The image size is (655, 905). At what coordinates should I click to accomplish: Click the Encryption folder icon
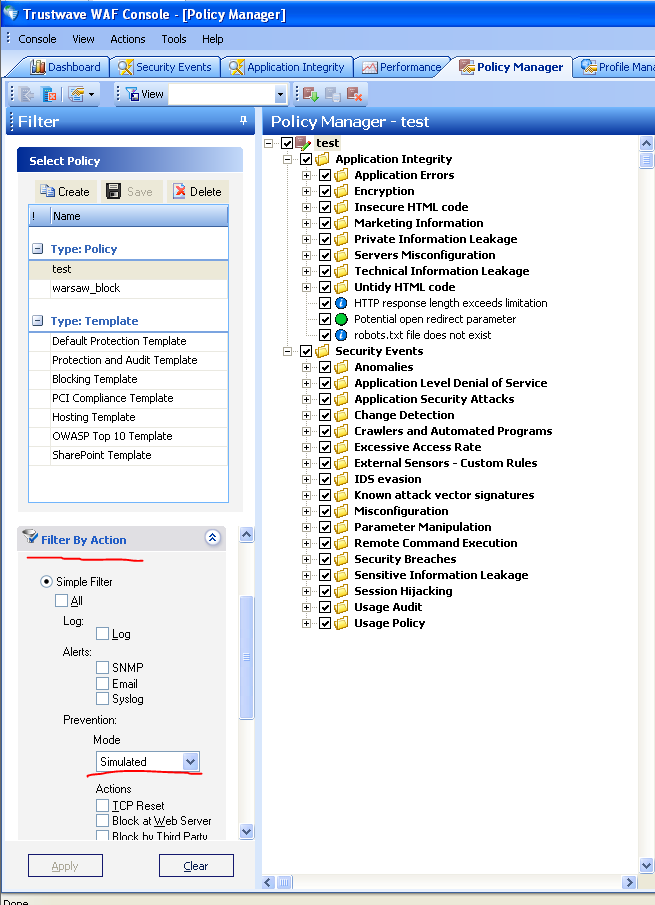coord(342,191)
